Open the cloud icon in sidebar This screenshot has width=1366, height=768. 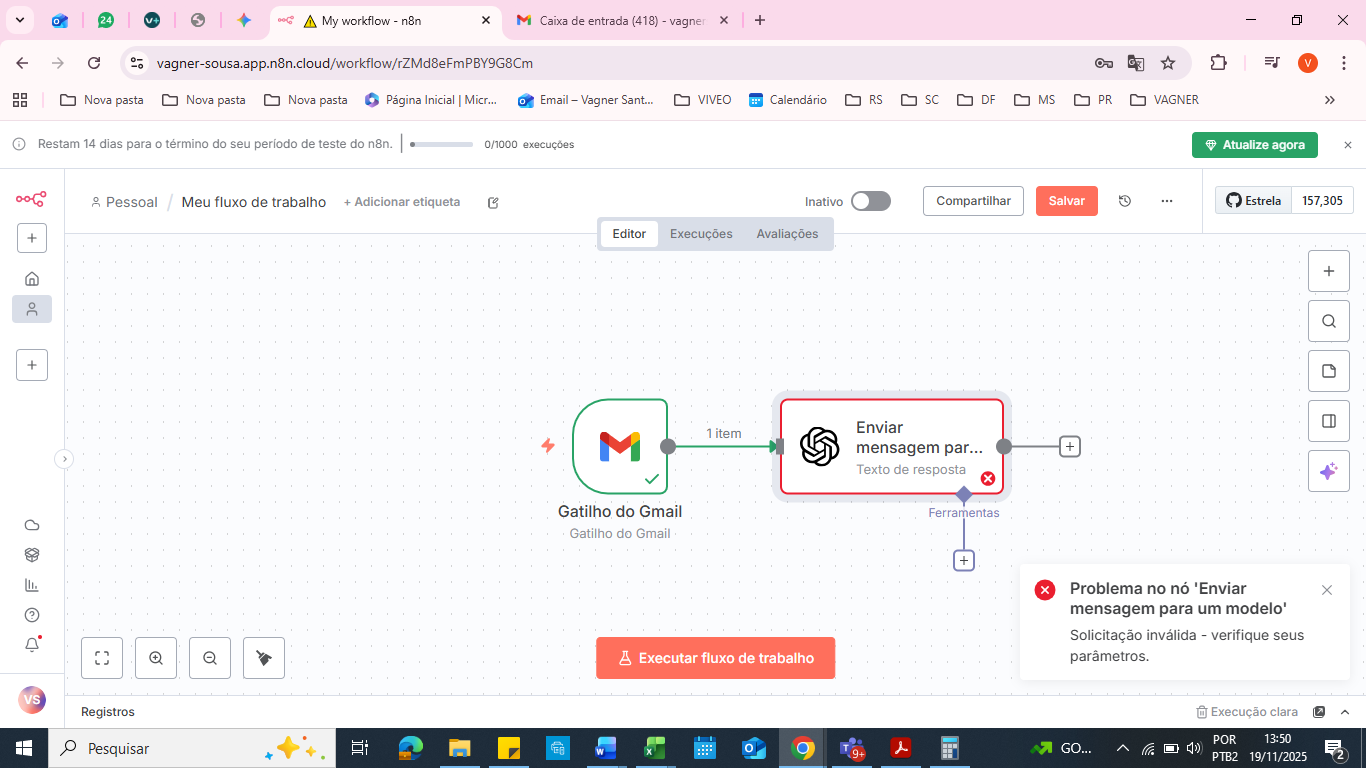[x=32, y=525]
